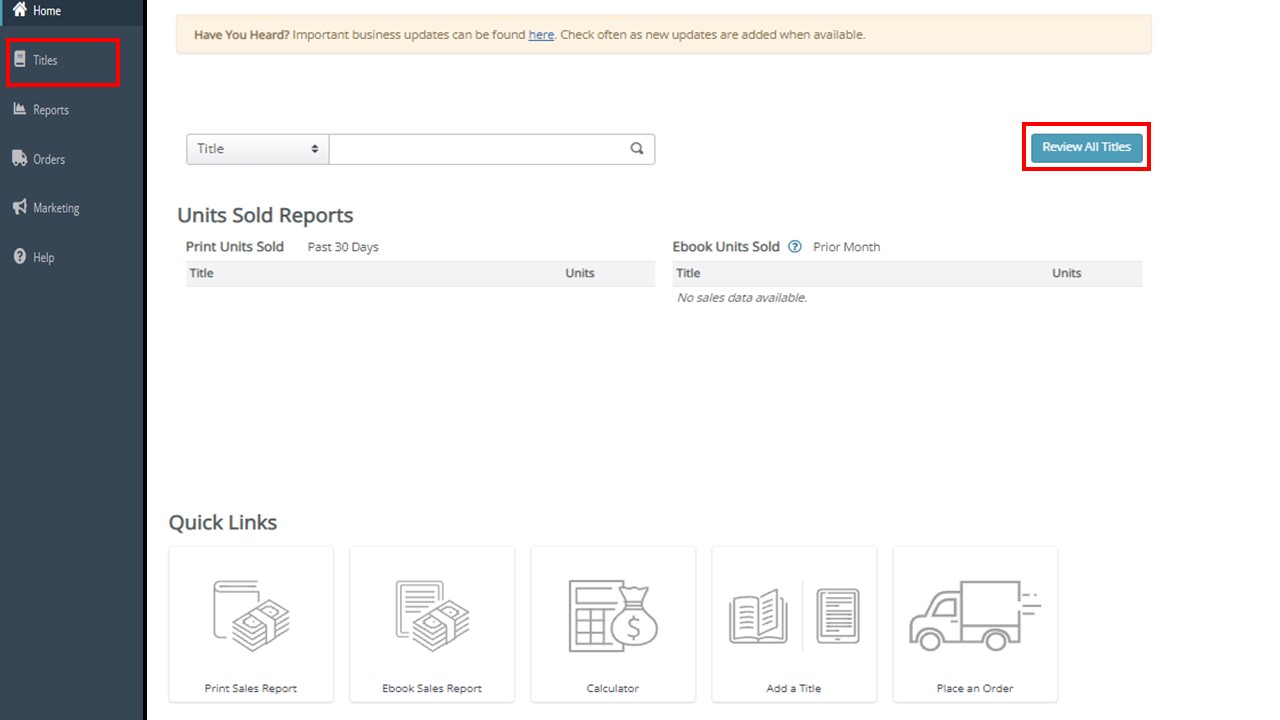The width and height of the screenshot is (1280, 720).
Task: Click the Titles book icon
Action: (x=20, y=60)
